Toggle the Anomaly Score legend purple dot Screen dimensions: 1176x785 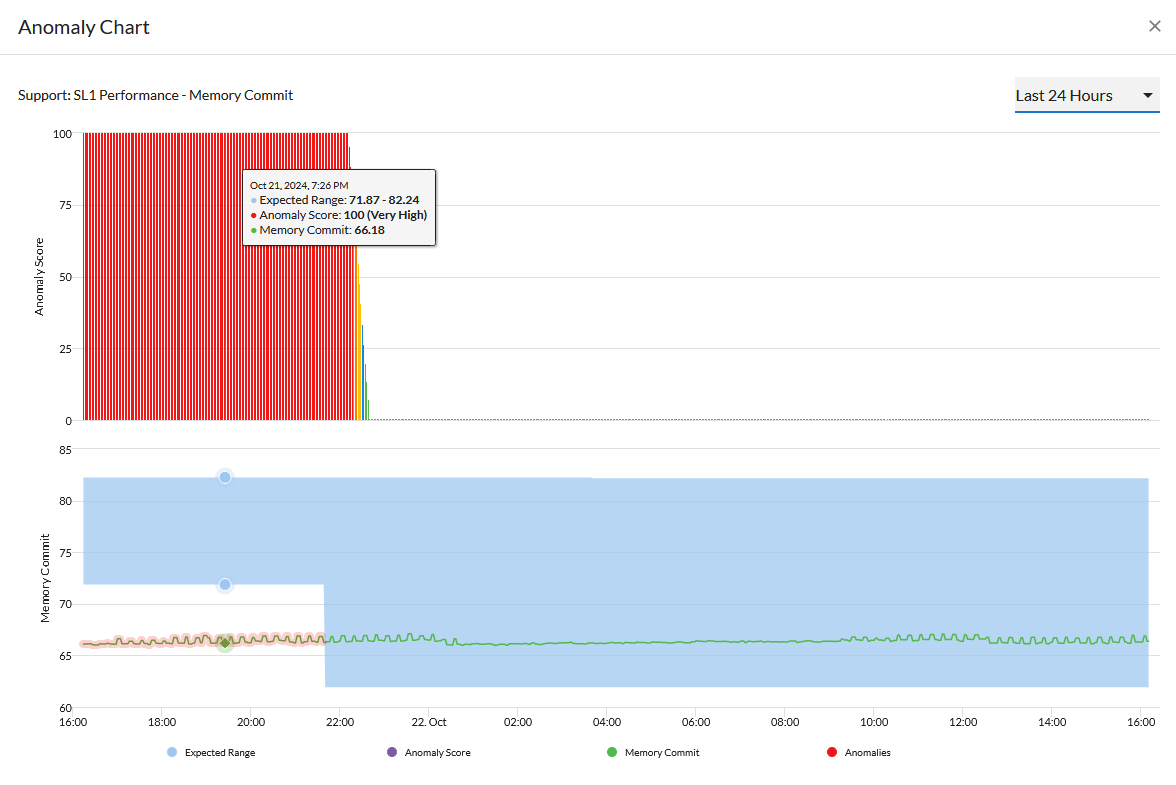[x=391, y=752]
